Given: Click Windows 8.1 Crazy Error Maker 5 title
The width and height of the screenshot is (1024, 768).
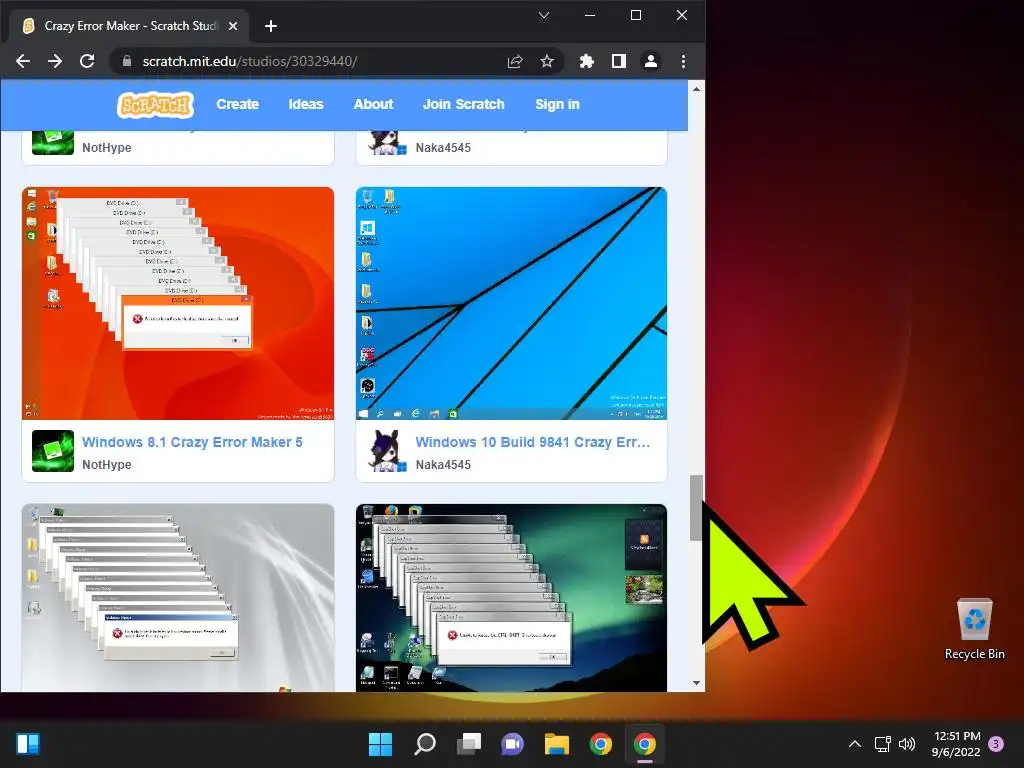Looking at the screenshot, I should coord(192,442).
